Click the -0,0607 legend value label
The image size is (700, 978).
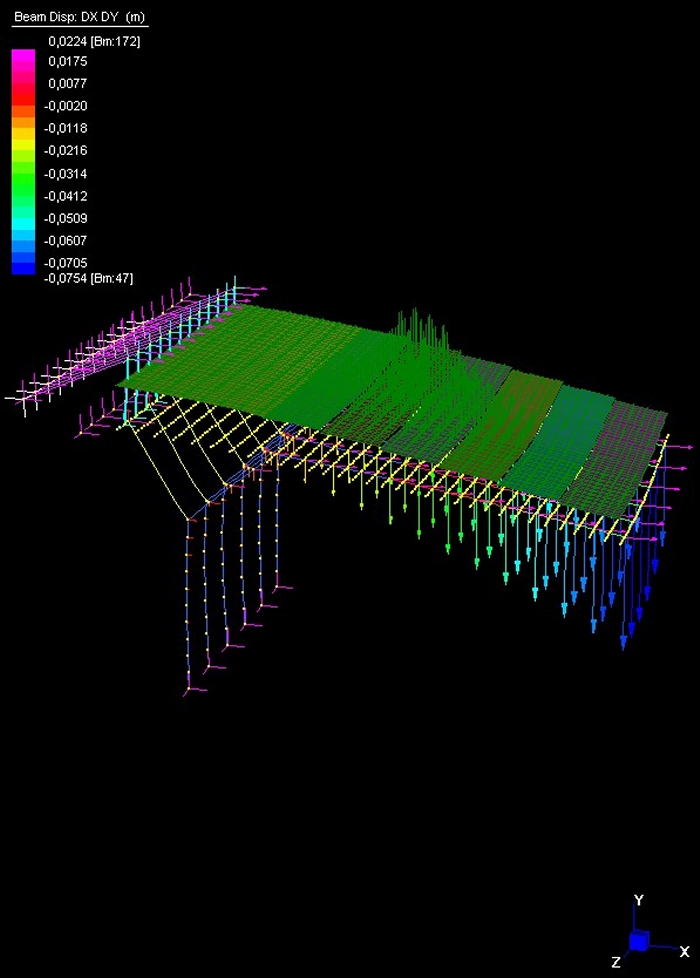pos(66,240)
